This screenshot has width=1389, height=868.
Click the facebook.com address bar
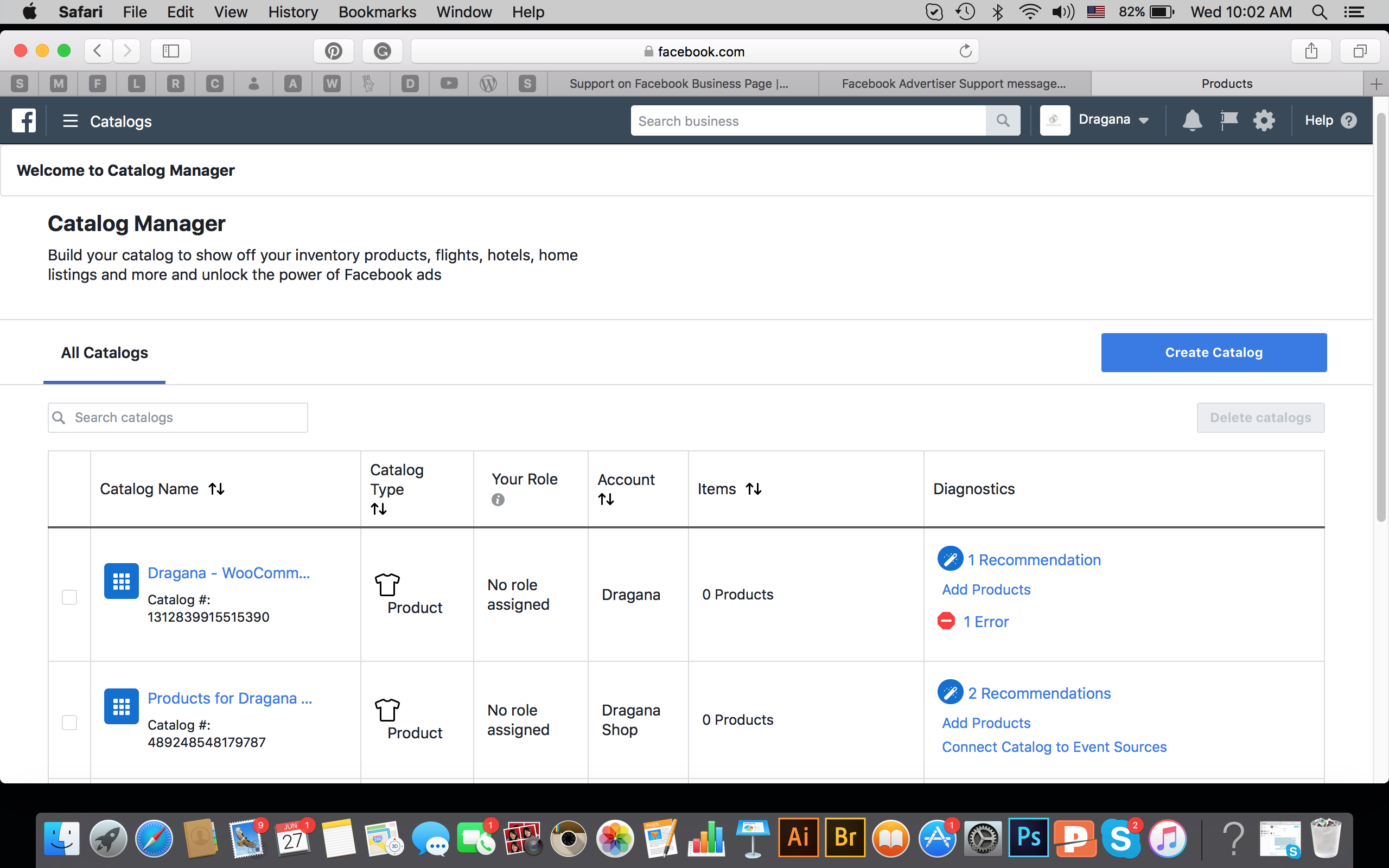point(695,51)
